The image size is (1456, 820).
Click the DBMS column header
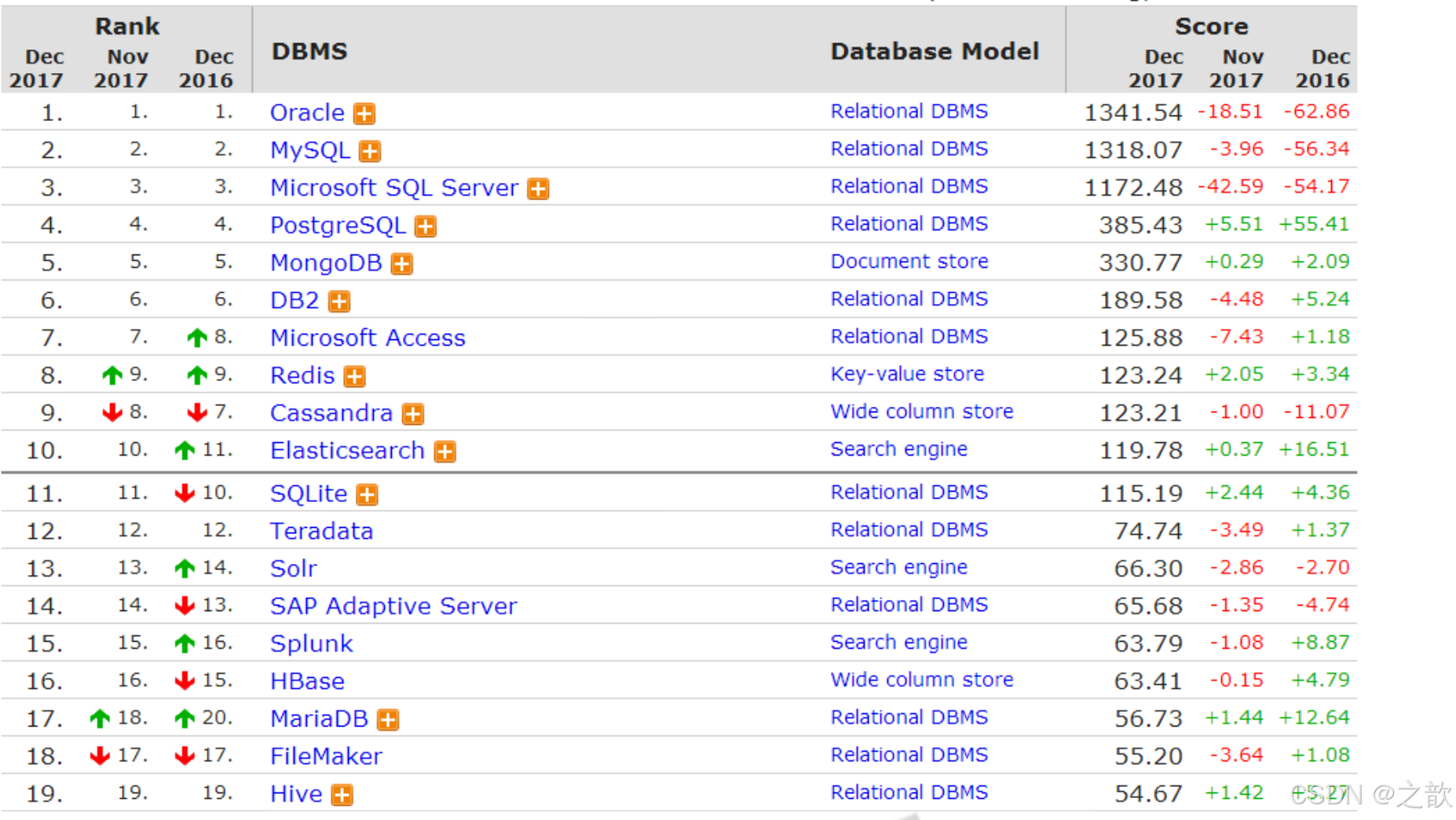(309, 52)
